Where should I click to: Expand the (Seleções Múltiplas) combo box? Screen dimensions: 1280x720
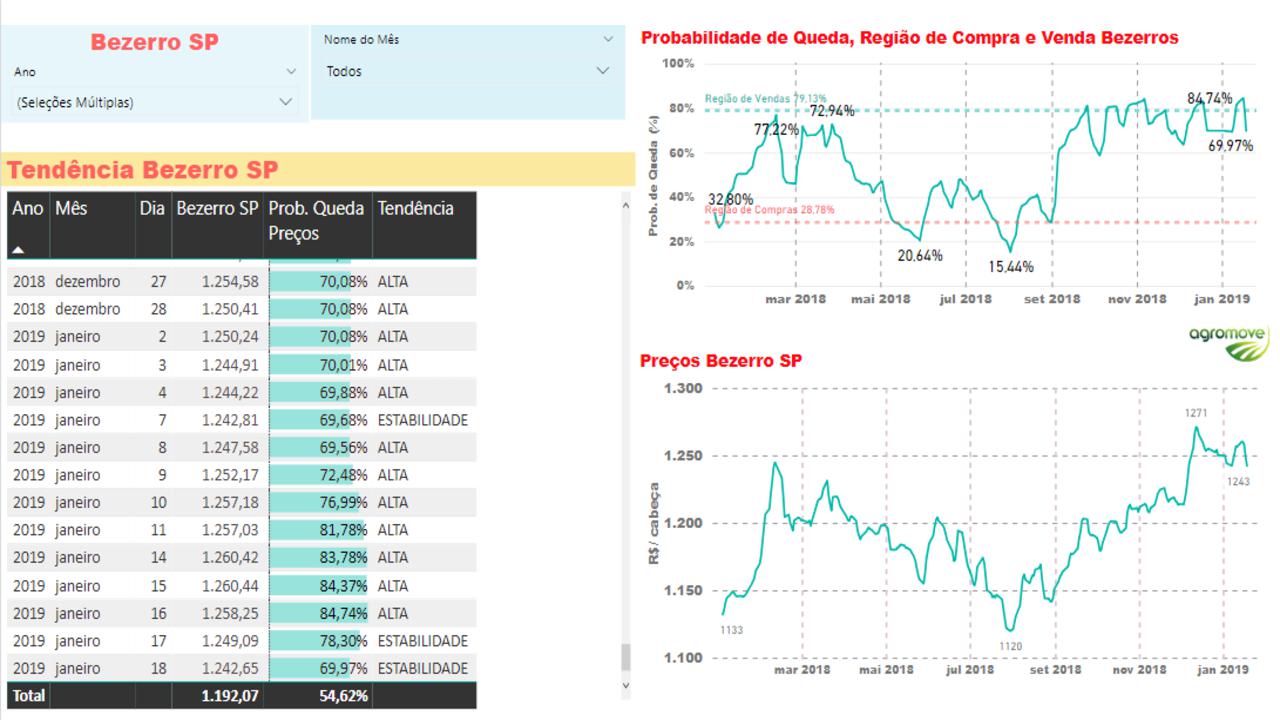pyautogui.click(x=155, y=102)
